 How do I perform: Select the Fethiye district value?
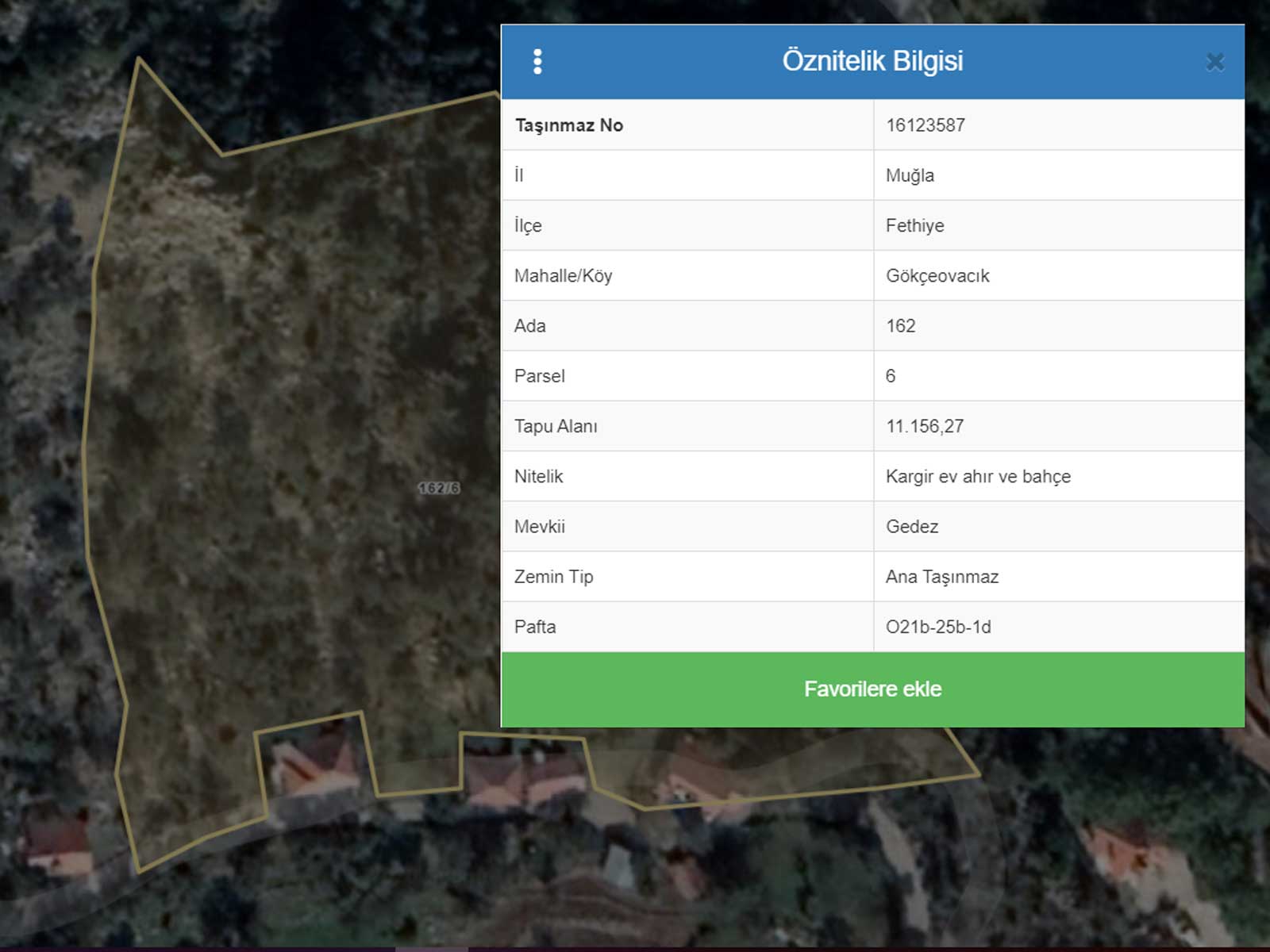pos(914,225)
